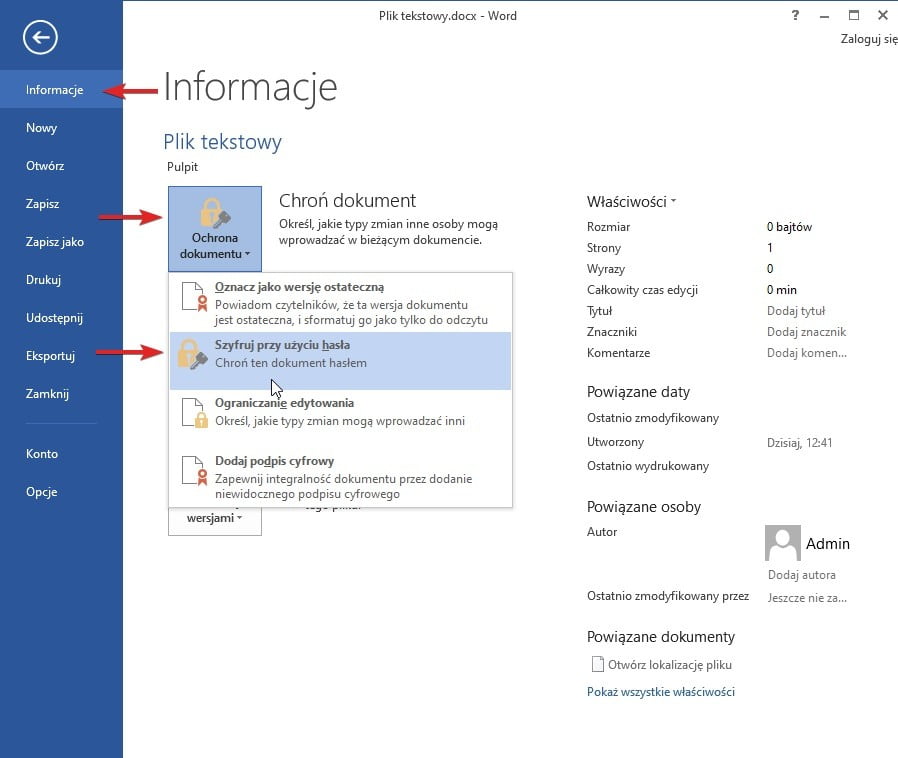
Task: Click the back arrow circle icon
Action: point(41,38)
